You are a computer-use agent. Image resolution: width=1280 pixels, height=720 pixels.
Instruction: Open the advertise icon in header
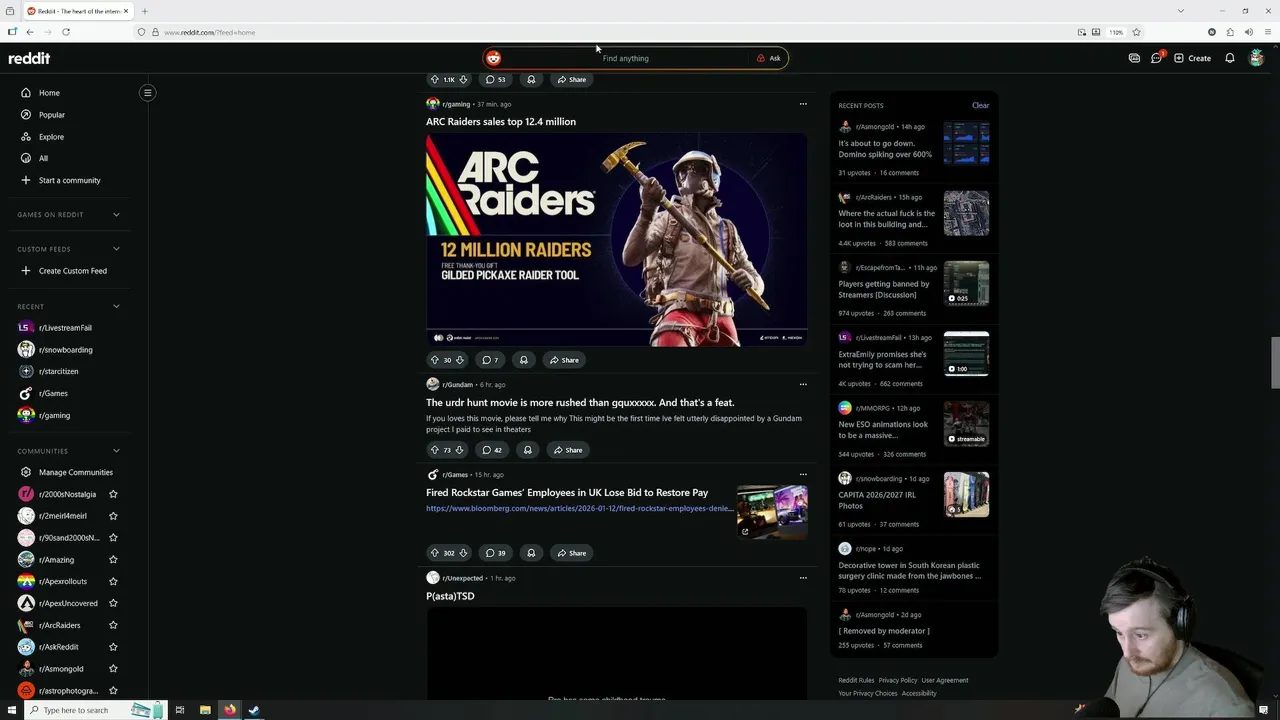(x=1134, y=58)
